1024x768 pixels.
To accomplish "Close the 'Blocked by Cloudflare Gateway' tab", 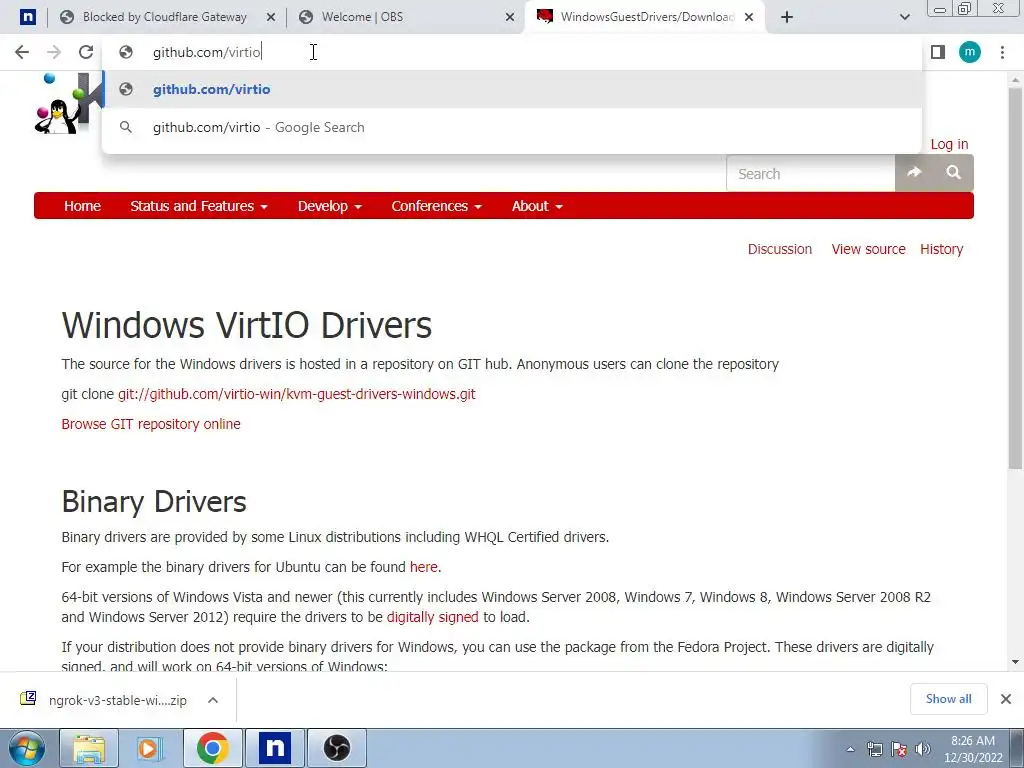I will (x=271, y=18).
